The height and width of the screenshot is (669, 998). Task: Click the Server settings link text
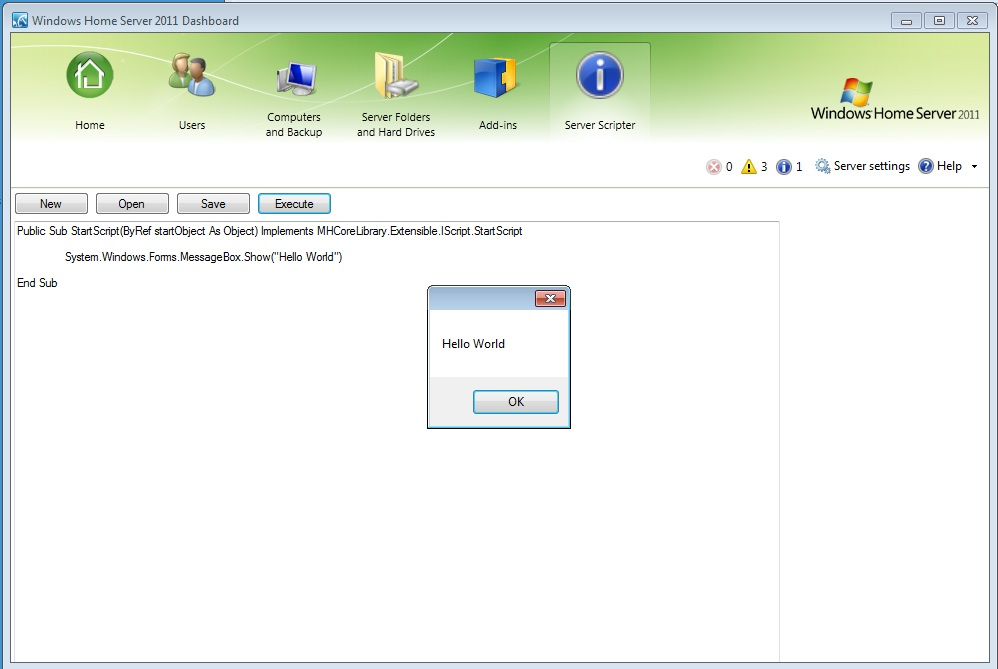click(871, 166)
